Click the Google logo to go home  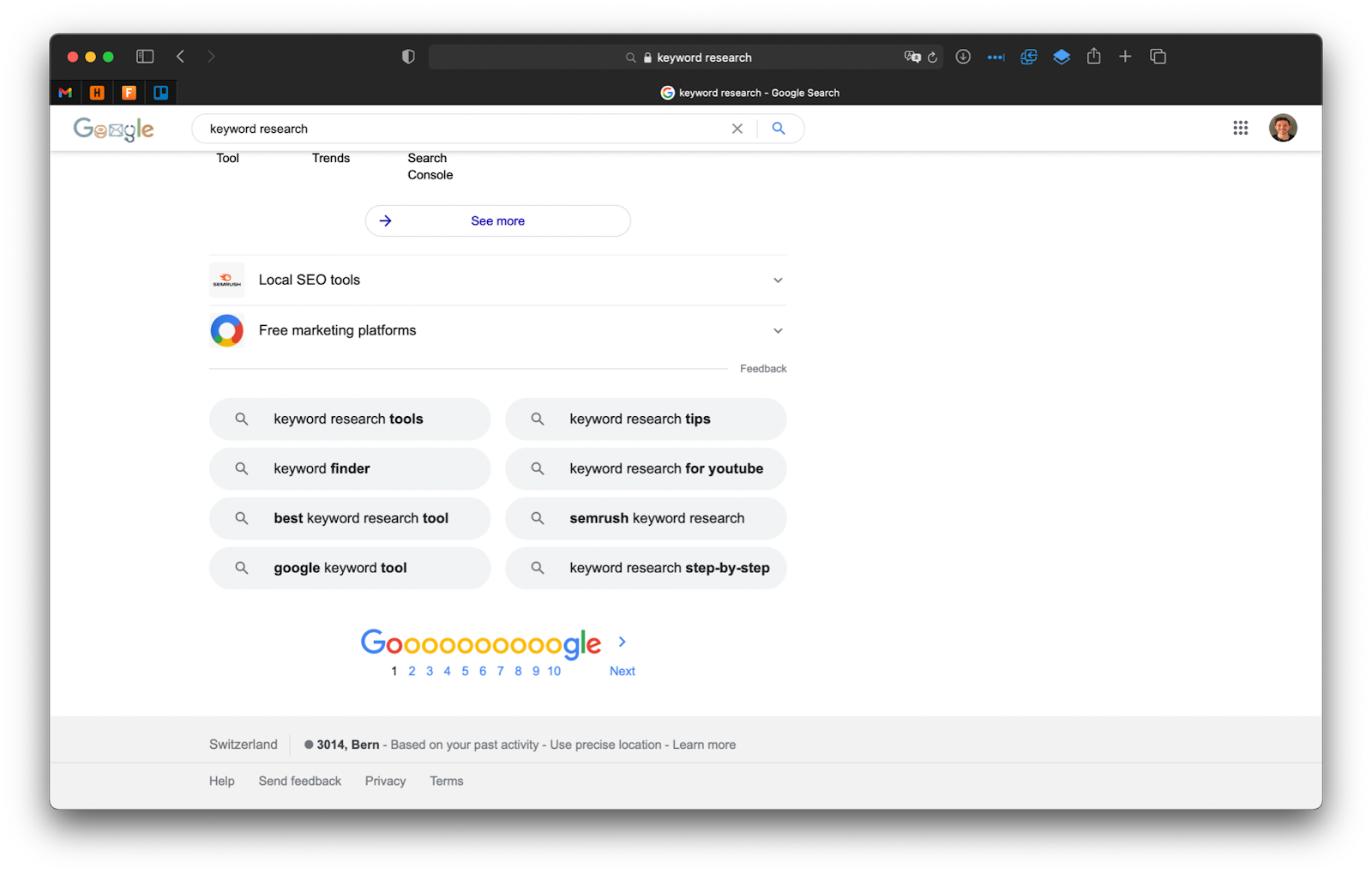114,129
